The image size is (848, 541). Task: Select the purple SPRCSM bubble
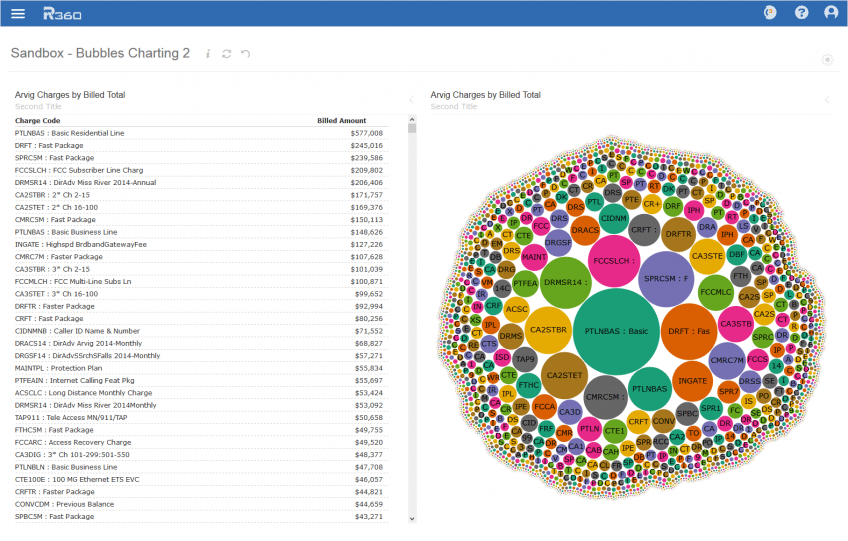[x=666, y=279]
